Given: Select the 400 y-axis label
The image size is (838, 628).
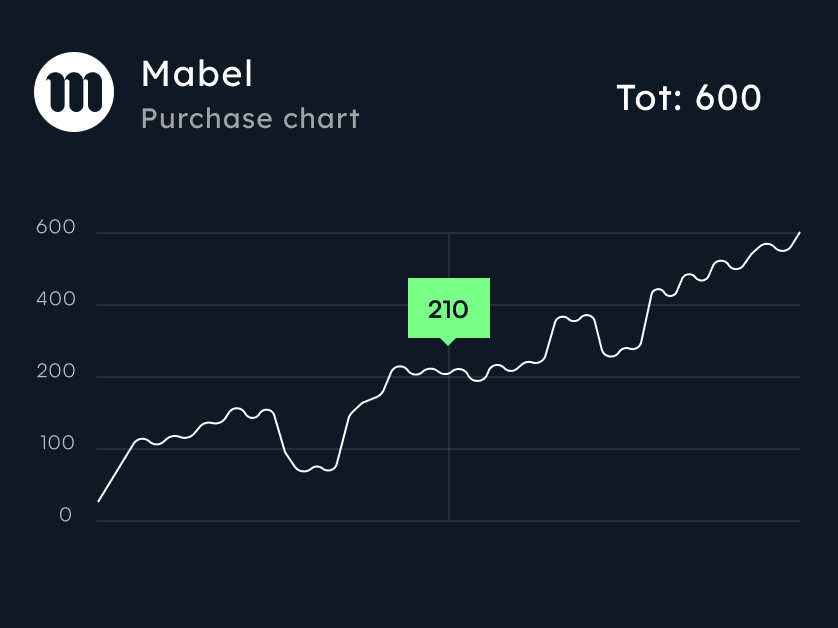Looking at the screenshot, I should pyautogui.click(x=55, y=300).
